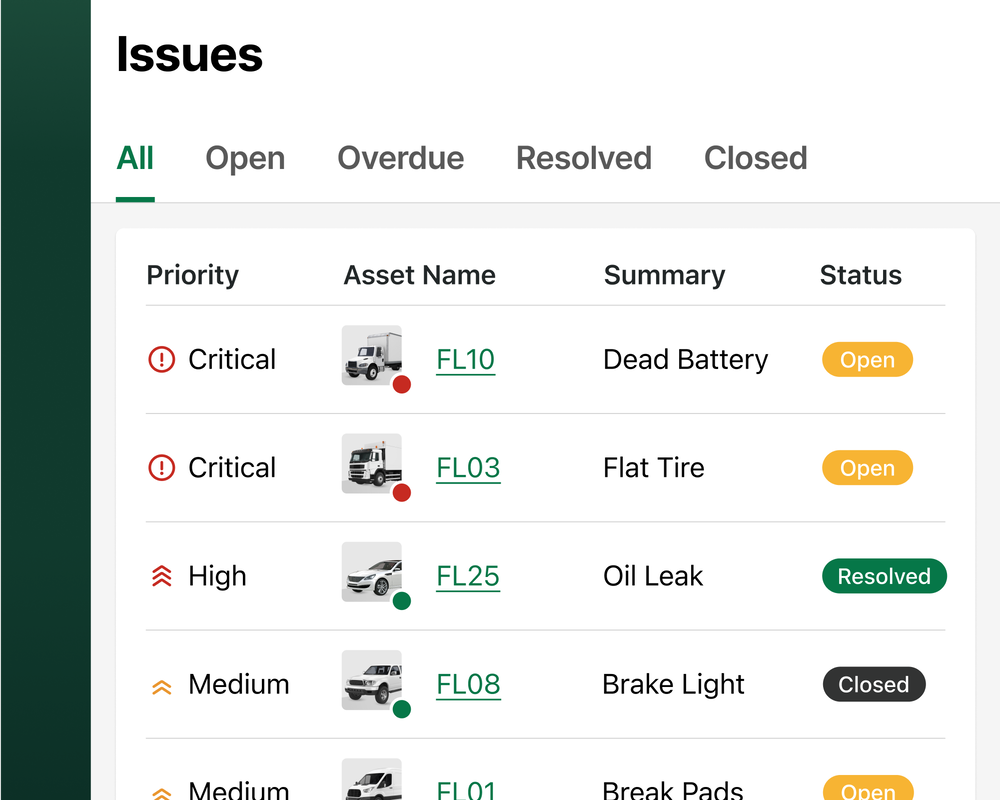
Task: Click the Open badge for Break Pads
Action: (x=867, y=789)
